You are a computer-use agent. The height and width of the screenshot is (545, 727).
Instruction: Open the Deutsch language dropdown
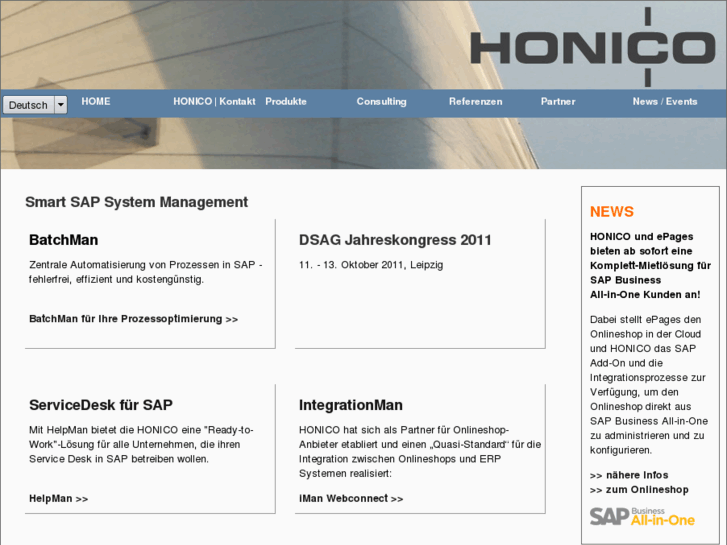pyautogui.click(x=35, y=105)
